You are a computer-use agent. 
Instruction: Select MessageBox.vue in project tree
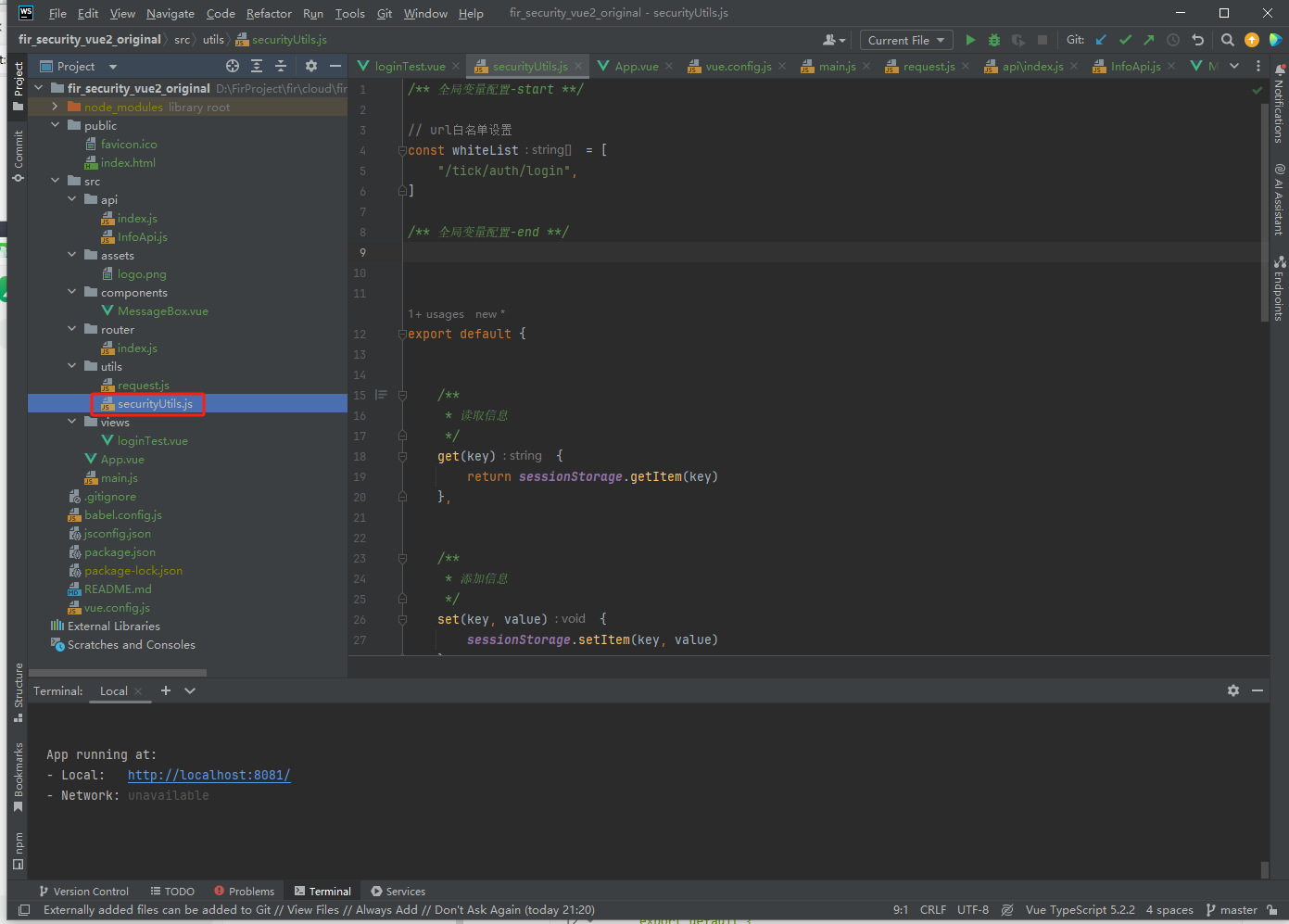[x=162, y=310]
